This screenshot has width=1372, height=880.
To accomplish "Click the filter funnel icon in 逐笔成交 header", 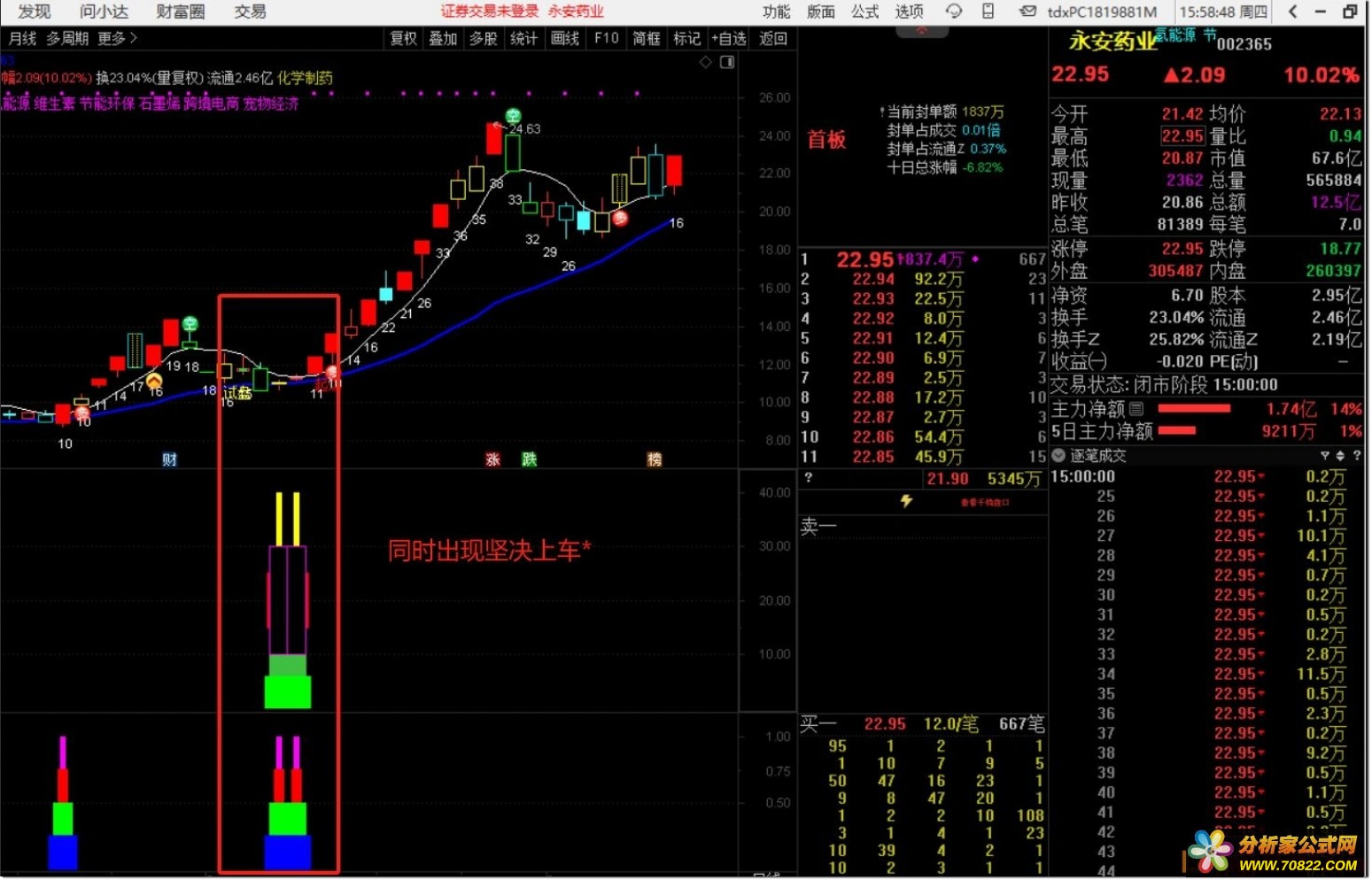I will (1325, 456).
